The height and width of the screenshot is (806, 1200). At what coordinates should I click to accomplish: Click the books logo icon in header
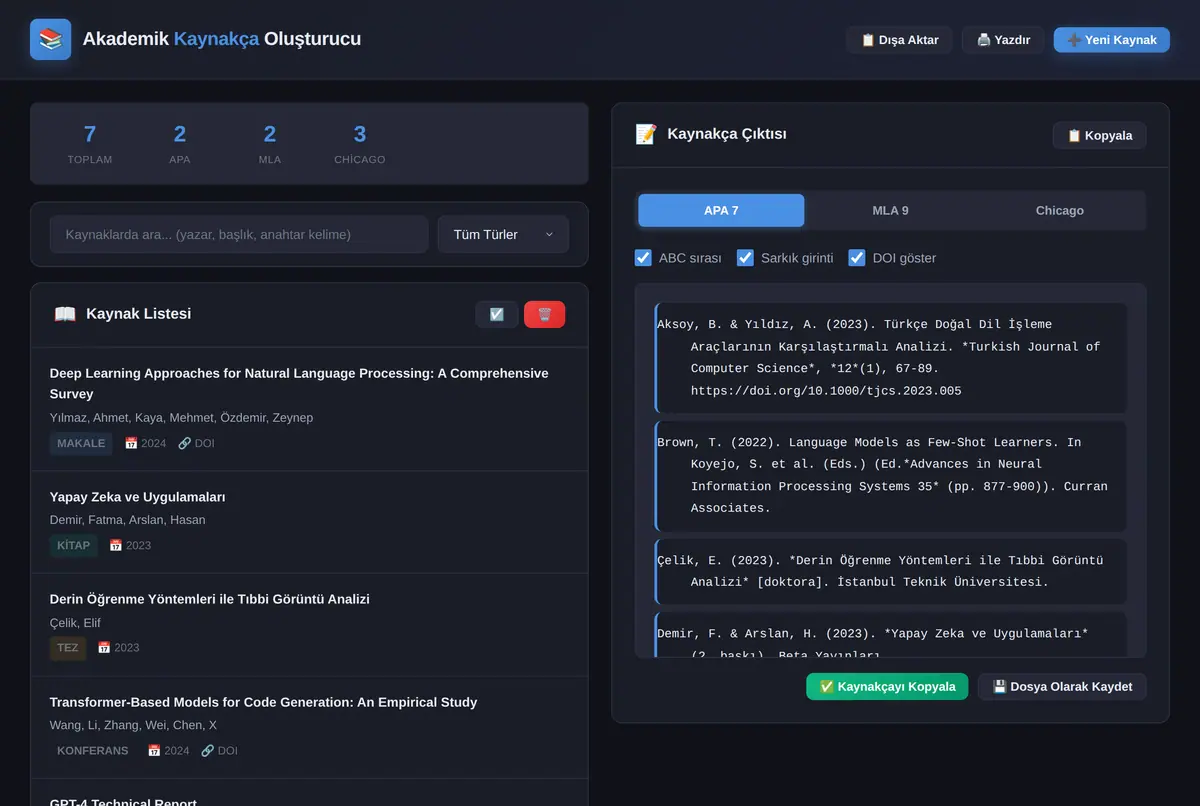pos(50,39)
